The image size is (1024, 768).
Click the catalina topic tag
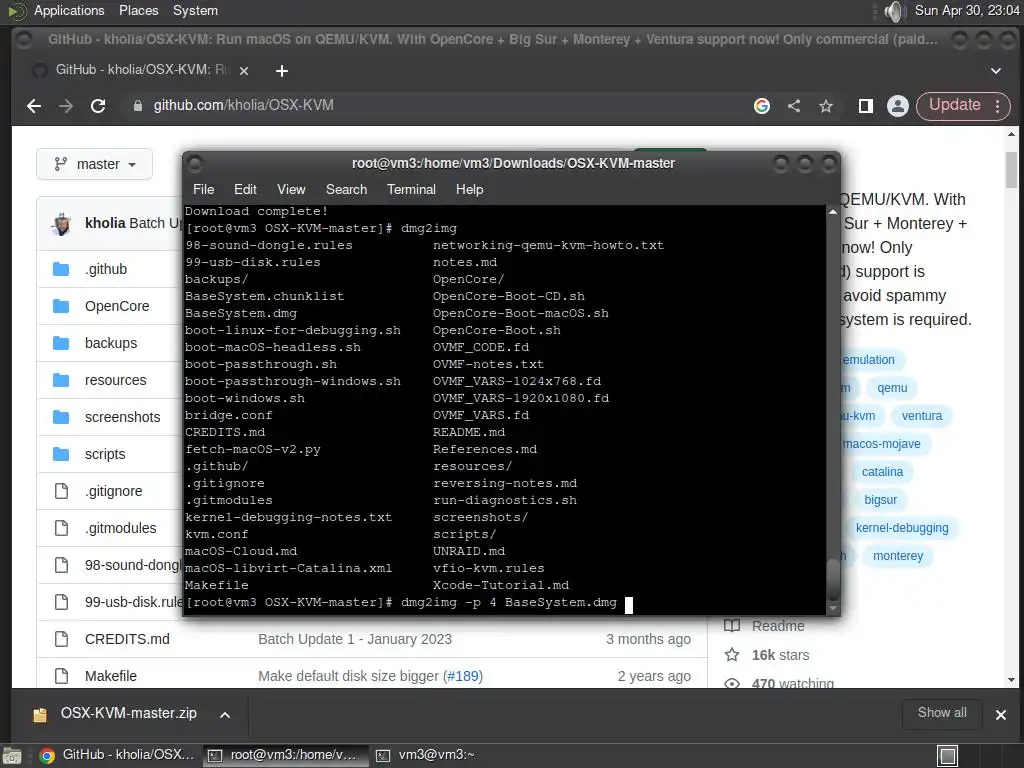882,472
